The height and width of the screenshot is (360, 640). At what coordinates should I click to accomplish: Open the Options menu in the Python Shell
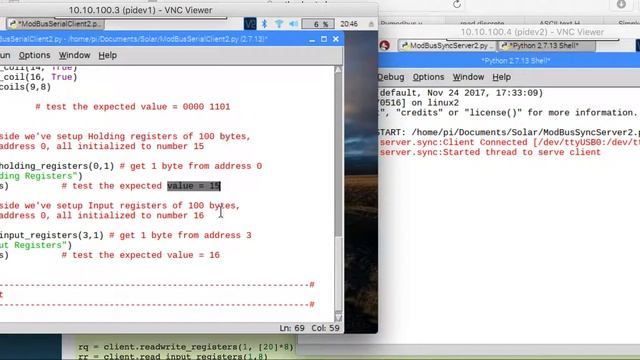pos(428,77)
